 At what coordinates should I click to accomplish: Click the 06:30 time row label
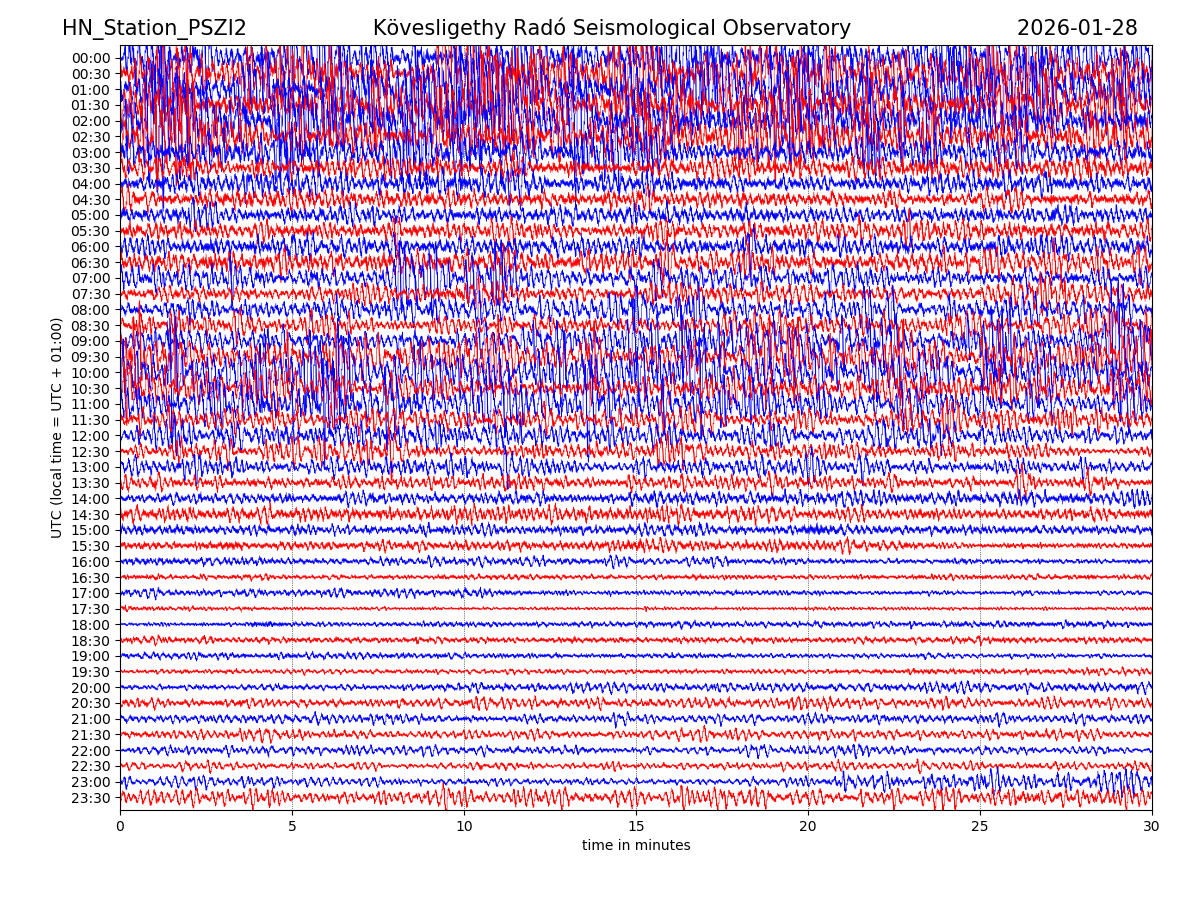coord(90,263)
